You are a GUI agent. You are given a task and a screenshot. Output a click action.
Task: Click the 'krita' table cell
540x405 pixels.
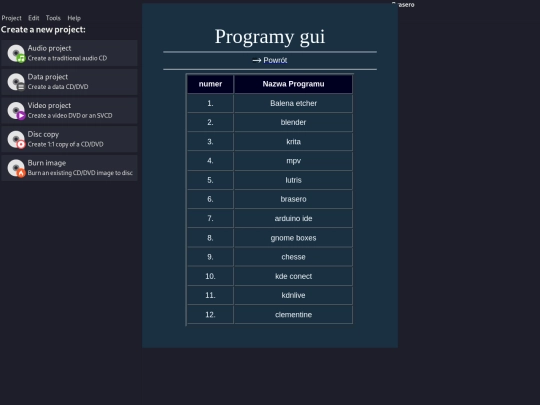coord(293,142)
